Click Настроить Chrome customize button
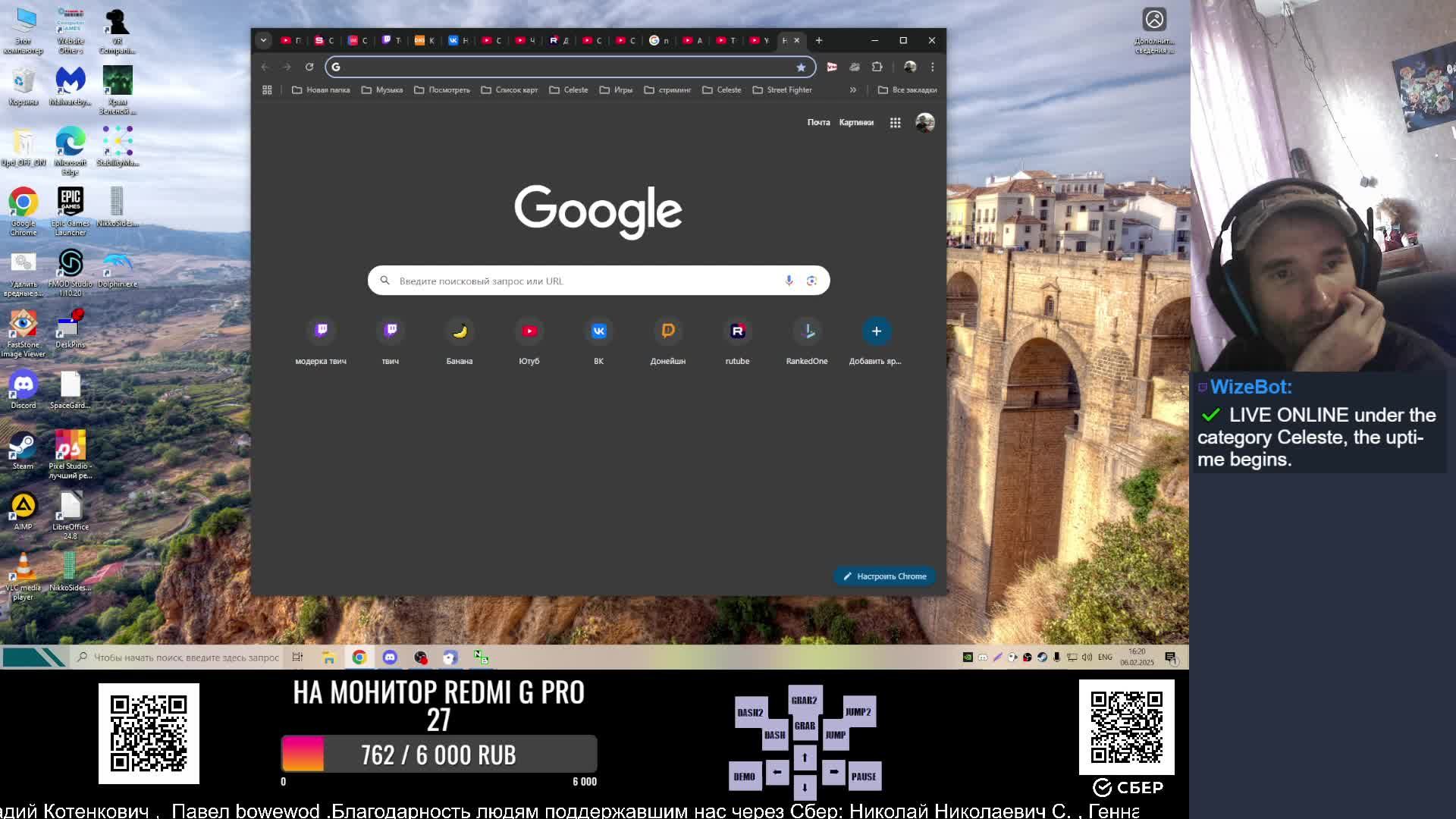 [884, 576]
